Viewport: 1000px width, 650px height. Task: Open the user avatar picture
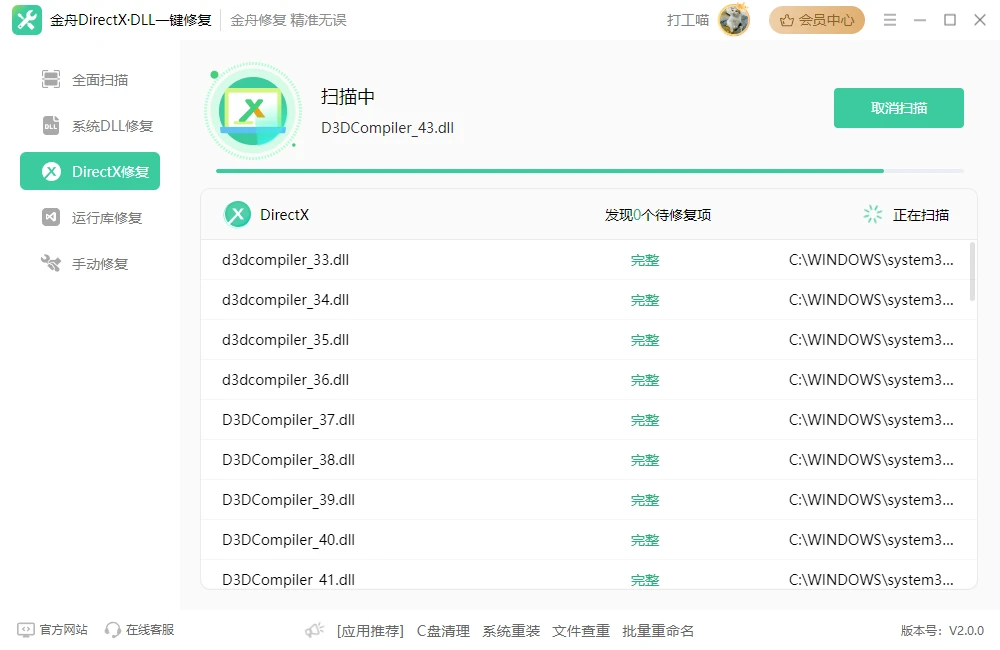click(x=734, y=20)
